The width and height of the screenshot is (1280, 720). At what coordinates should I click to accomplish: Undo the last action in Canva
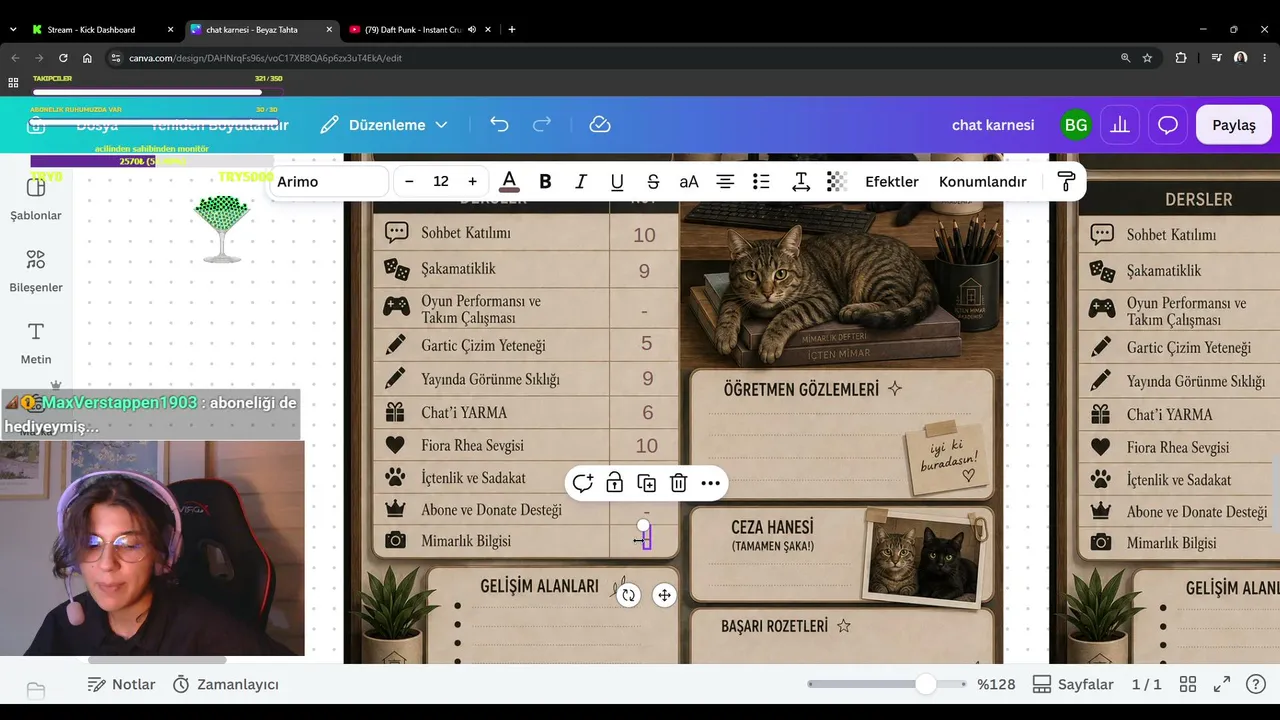tap(499, 125)
